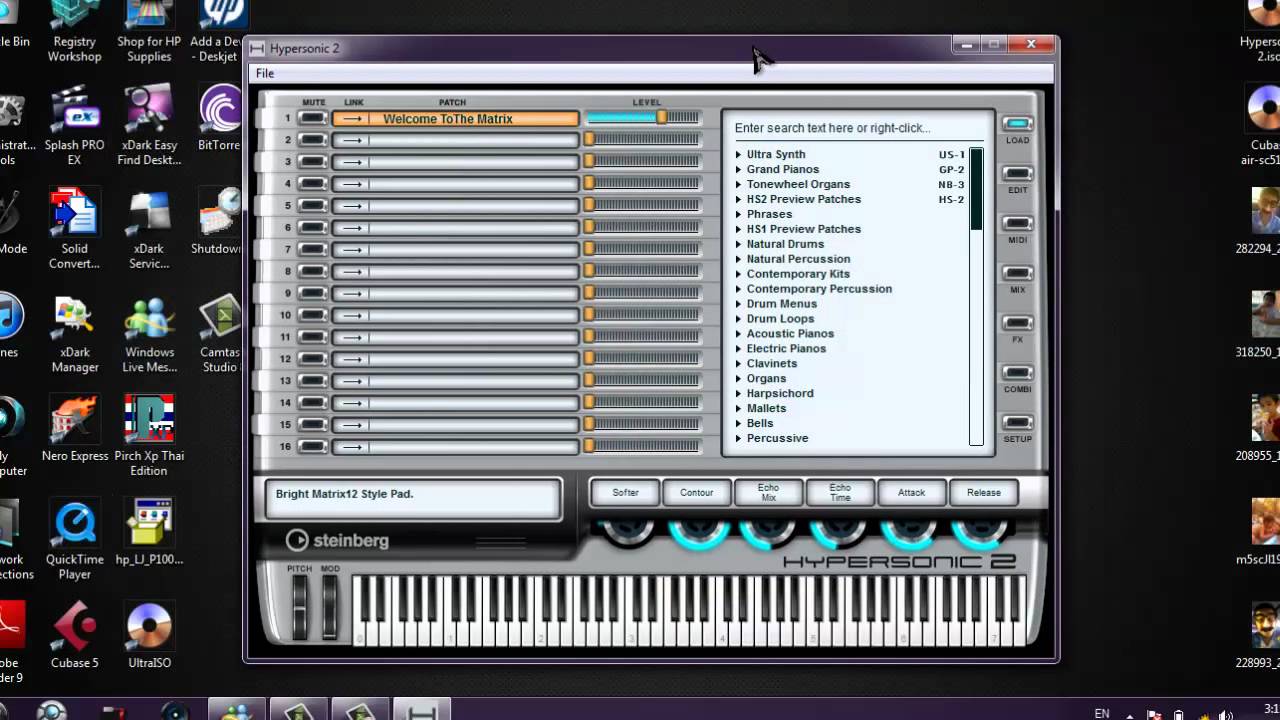Screen dimensions: 1280x720
Task: Open the Solid Converter desktop icon
Action: click(75, 230)
